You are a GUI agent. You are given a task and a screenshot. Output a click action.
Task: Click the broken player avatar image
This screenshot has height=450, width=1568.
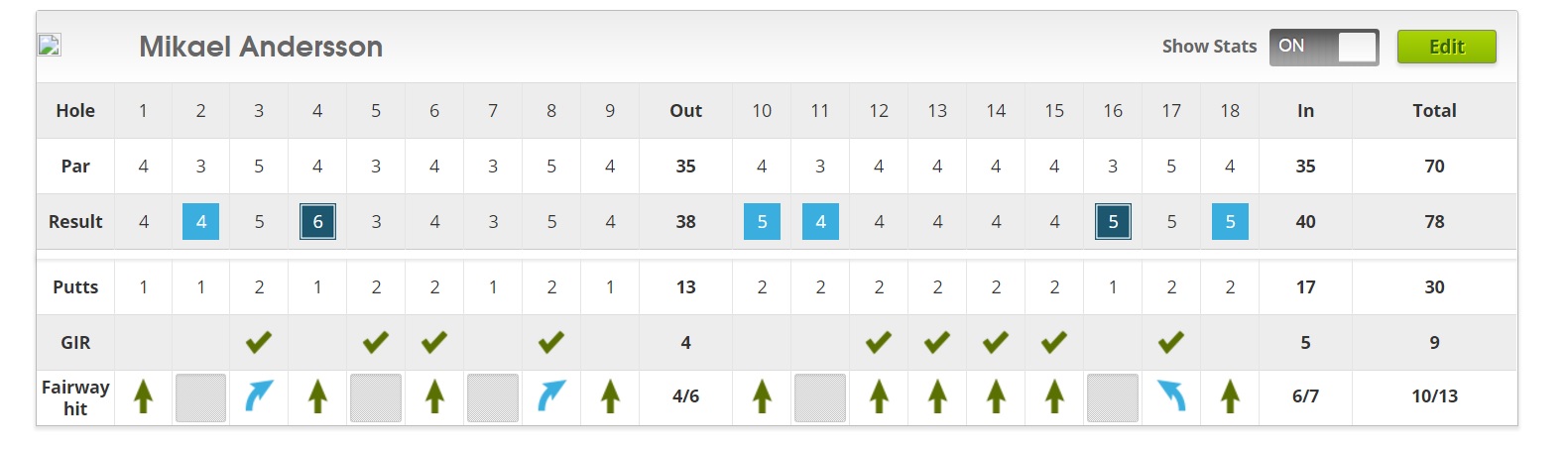point(50,45)
